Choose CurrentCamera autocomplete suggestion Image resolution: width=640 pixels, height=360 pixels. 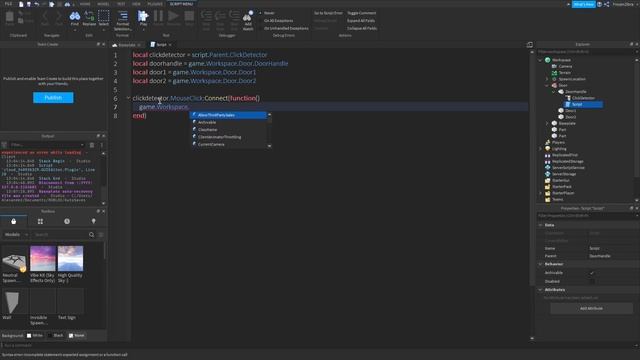click(228, 144)
